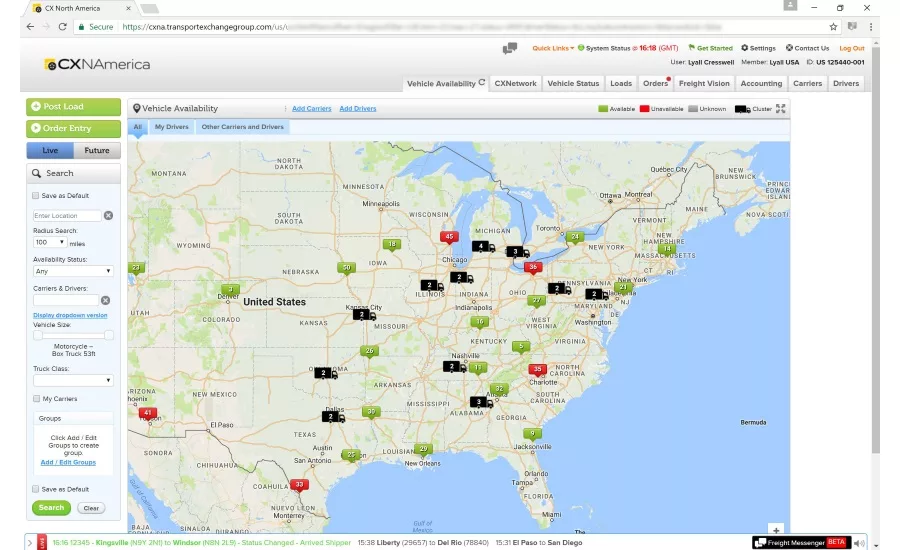
Task: Open the Add Carriers link
Action: point(312,109)
